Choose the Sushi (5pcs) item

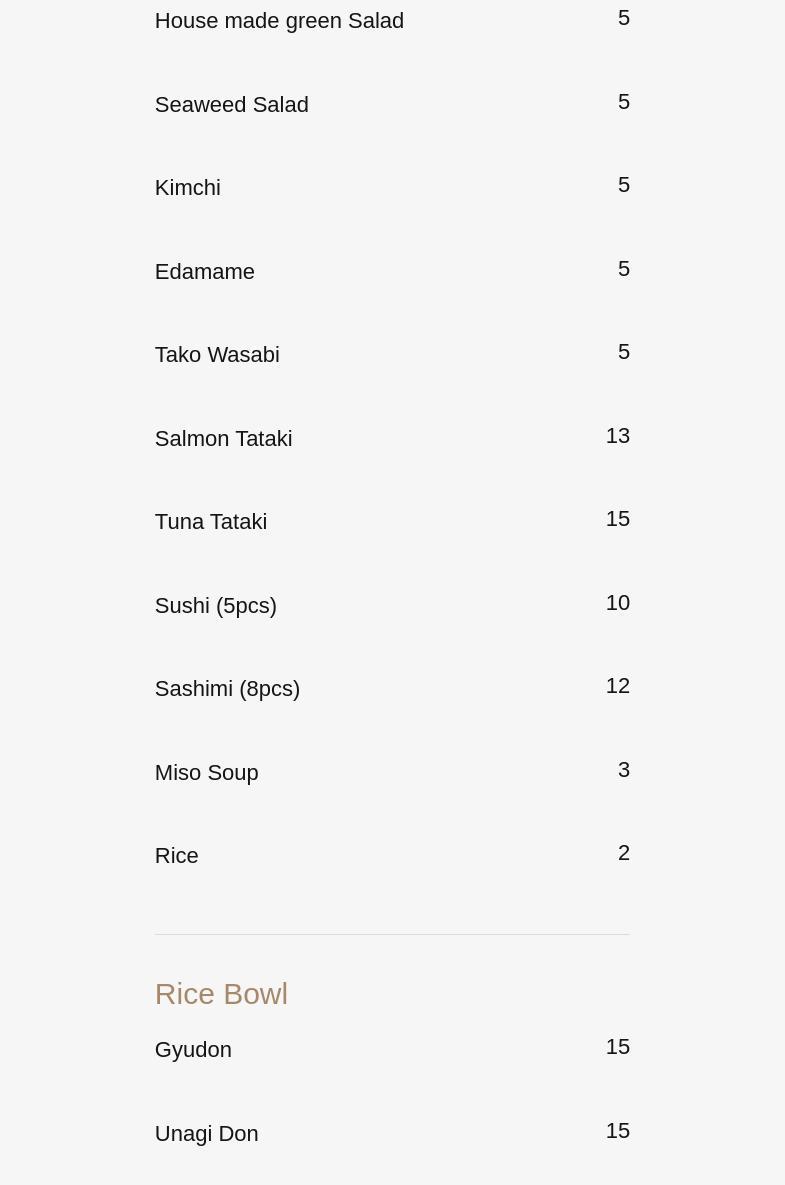pyautogui.click(x=215, y=606)
